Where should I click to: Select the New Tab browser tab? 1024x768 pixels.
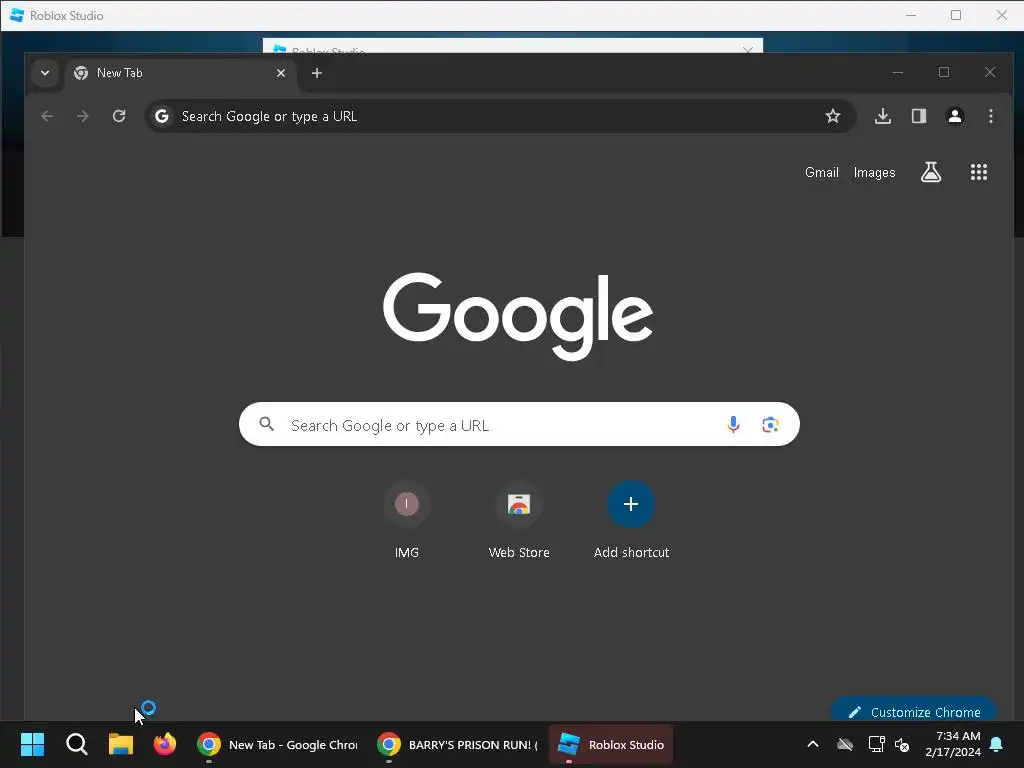pos(180,73)
